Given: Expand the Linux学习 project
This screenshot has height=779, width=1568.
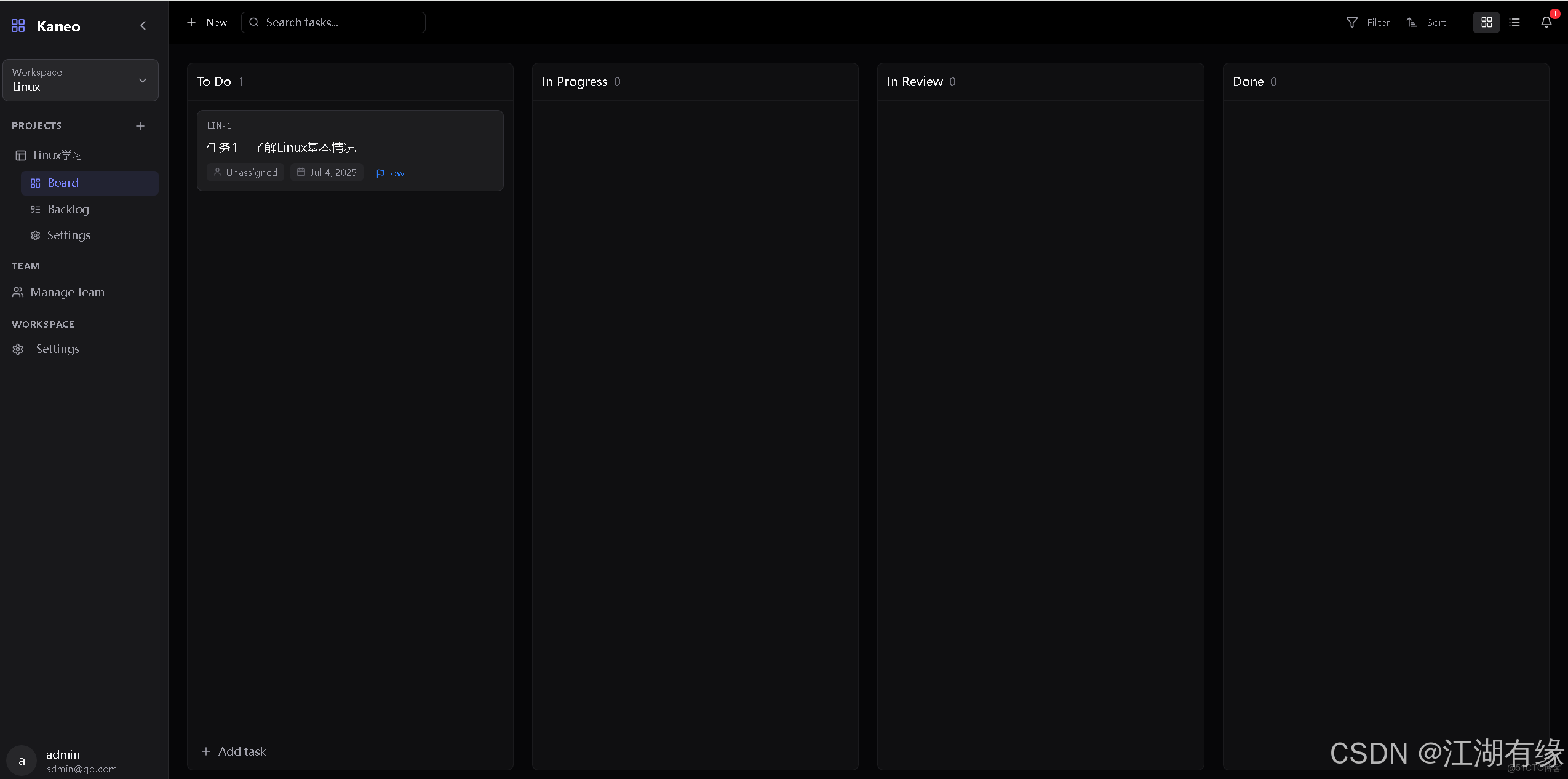Looking at the screenshot, I should (57, 155).
